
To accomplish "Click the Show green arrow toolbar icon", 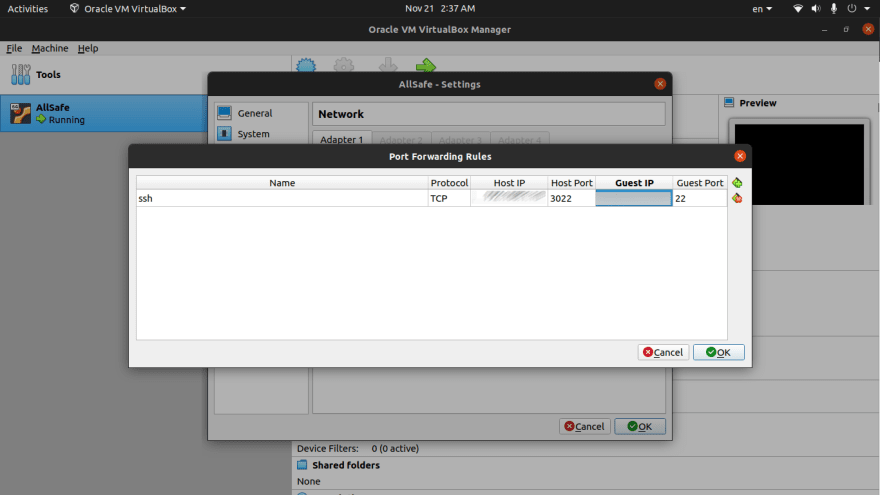I will pyautogui.click(x=426, y=66).
